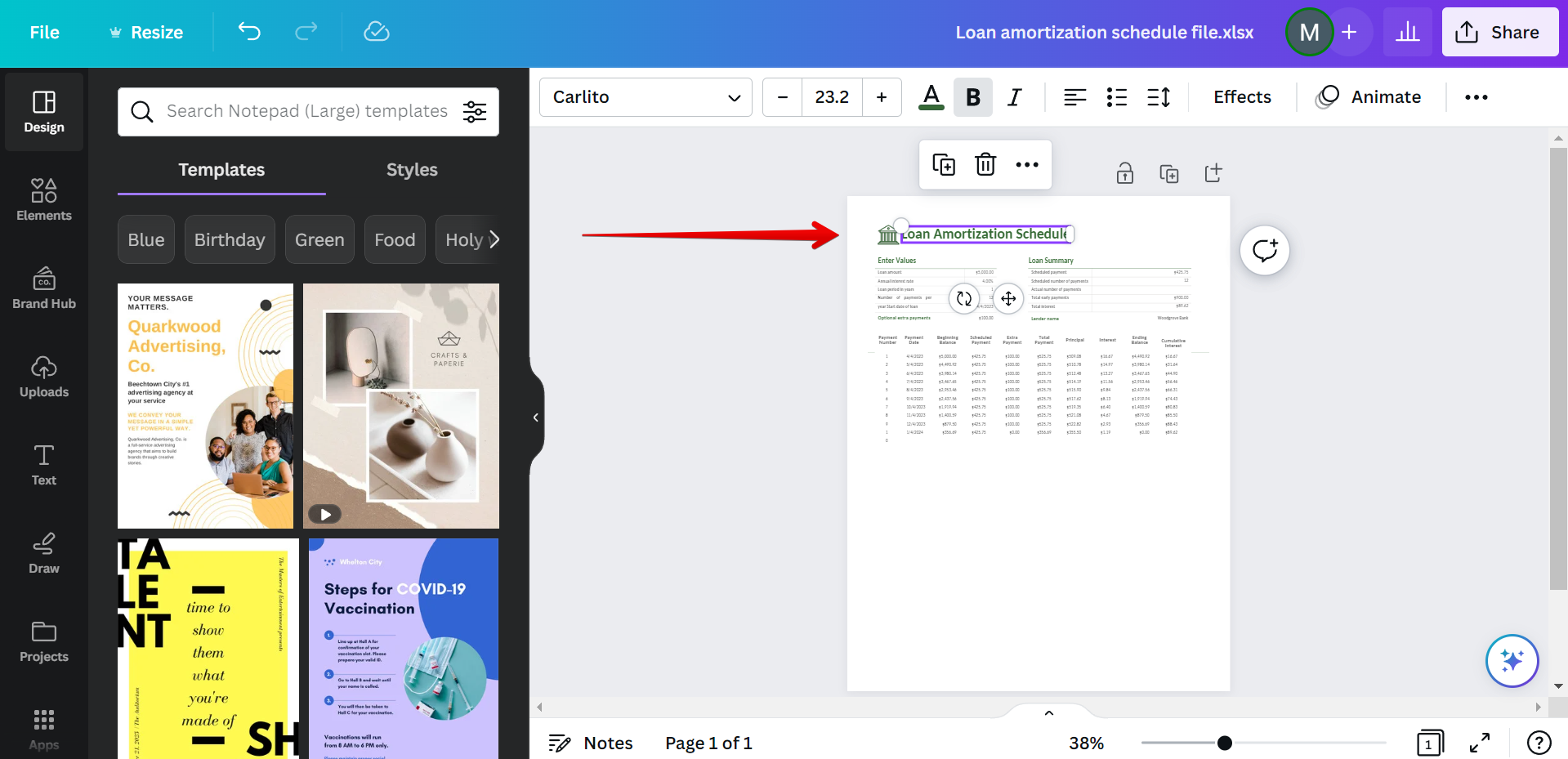Click the Share button
The width and height of the screenshot is (1568, 759).
(1499, 32)
